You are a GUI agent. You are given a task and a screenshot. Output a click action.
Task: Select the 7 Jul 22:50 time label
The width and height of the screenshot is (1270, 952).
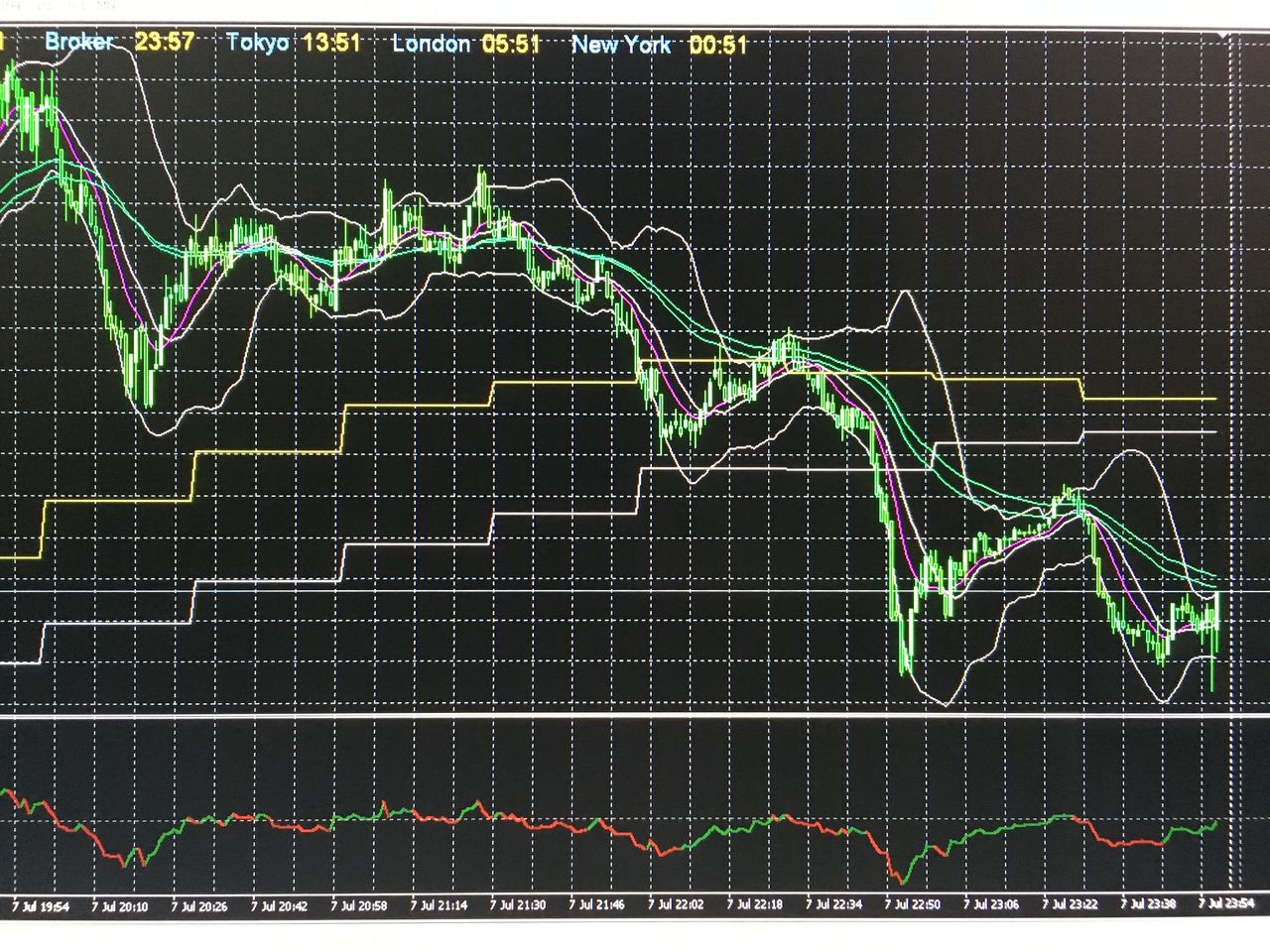pyautogui.click(x=913, y=905)
